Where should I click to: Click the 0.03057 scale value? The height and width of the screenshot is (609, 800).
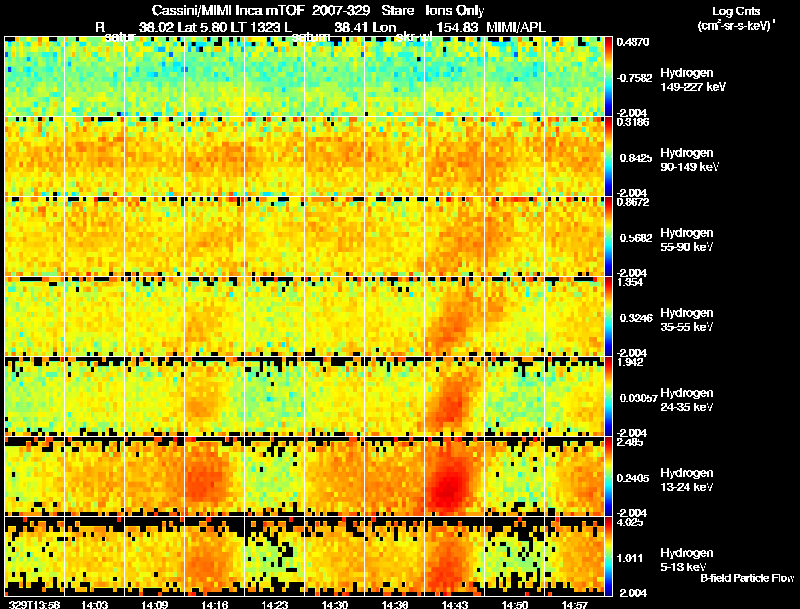point(638,398)
